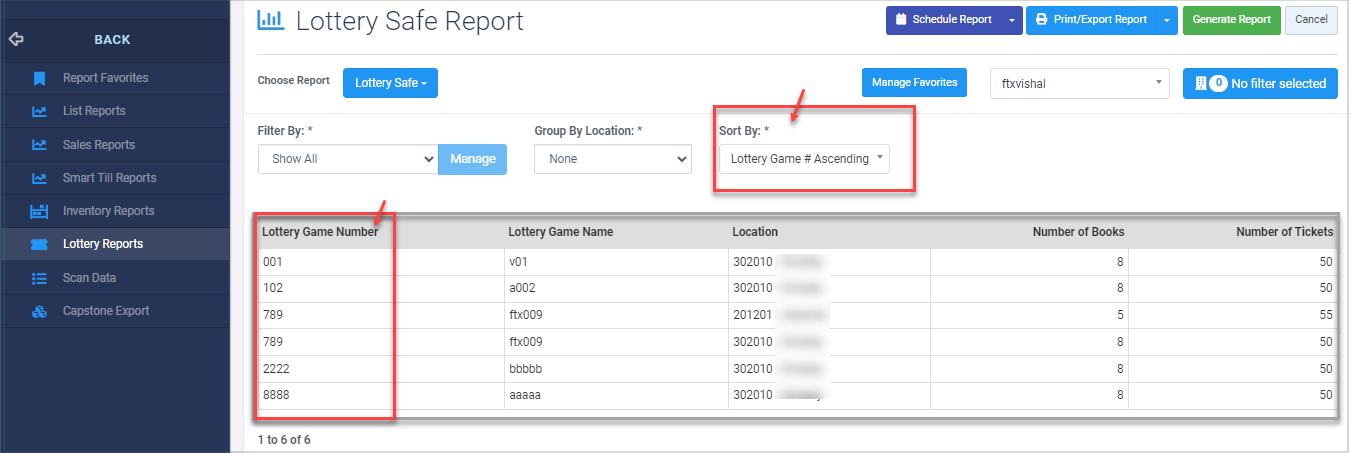Viewport: 1351px width, 453px height.
Task: Click the Inventory Reports pallet icon
Action: coord(39,211)
